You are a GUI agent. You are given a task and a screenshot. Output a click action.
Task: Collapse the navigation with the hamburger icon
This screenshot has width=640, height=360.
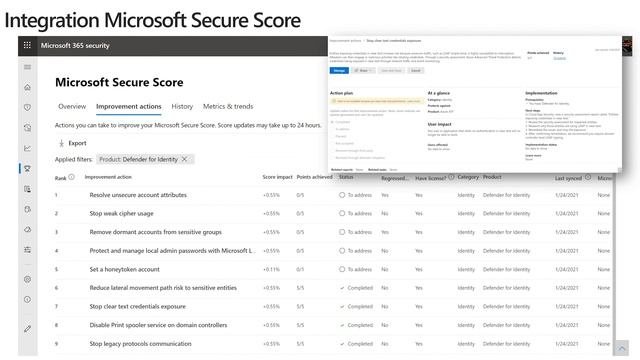[x=27, y=67]
